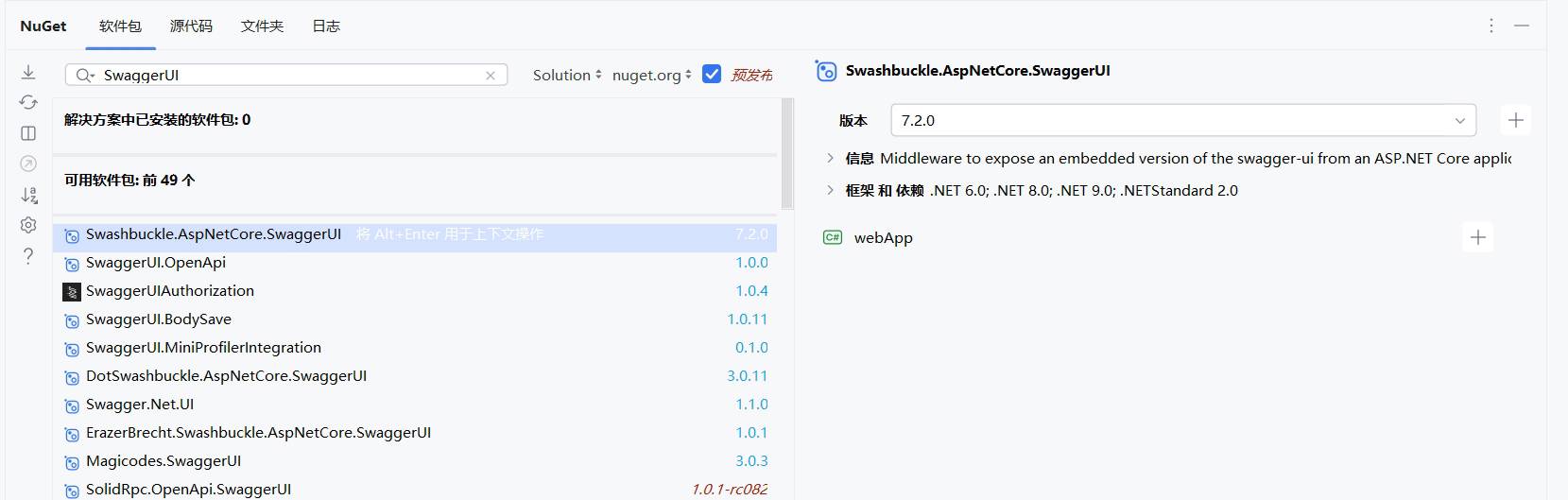
Task: Click the plus button next to version dropdown
Action: coord(1516,120)
